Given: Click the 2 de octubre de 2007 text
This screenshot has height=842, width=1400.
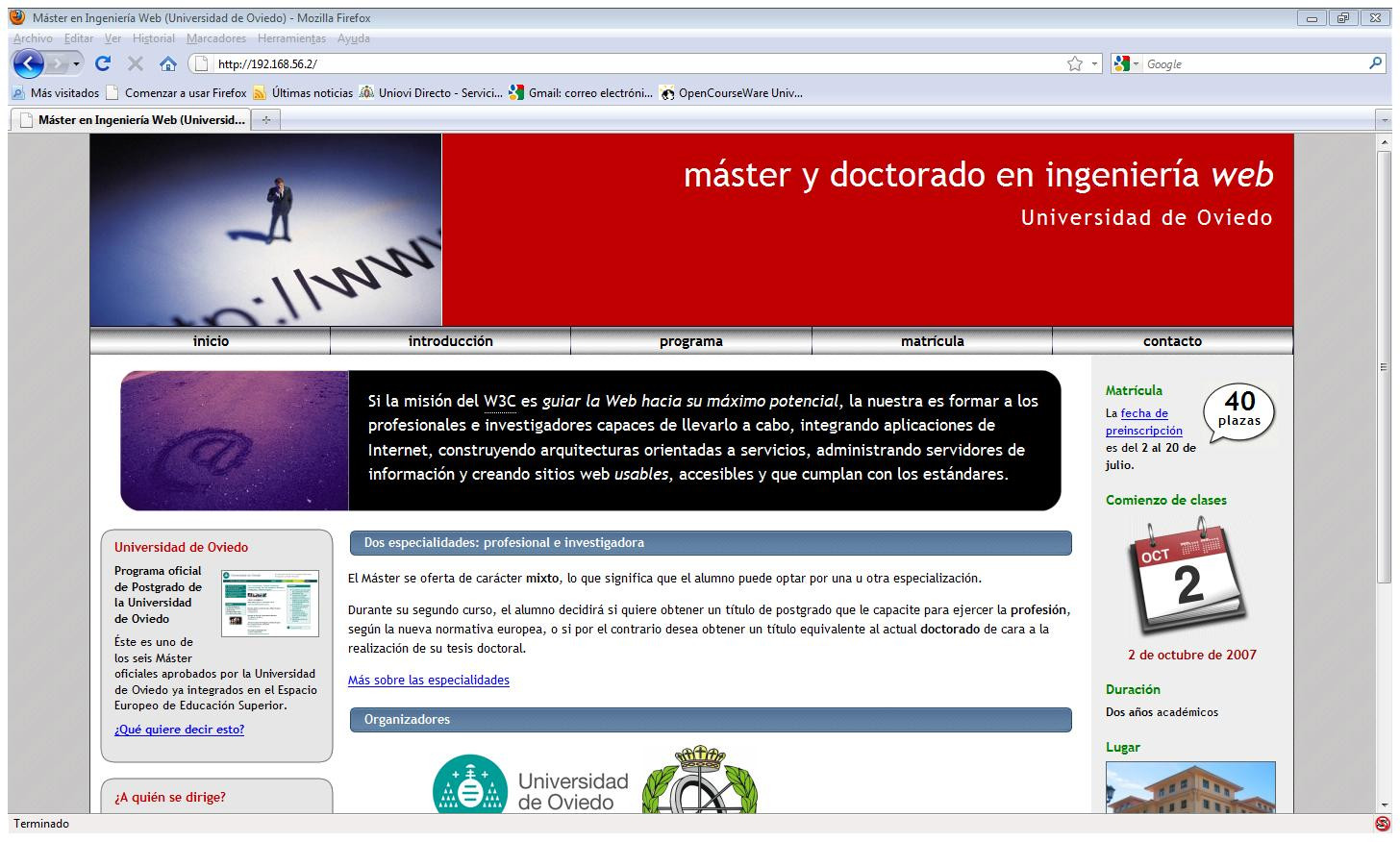Looking at the screenshot, I should [x=1192, y=655].
